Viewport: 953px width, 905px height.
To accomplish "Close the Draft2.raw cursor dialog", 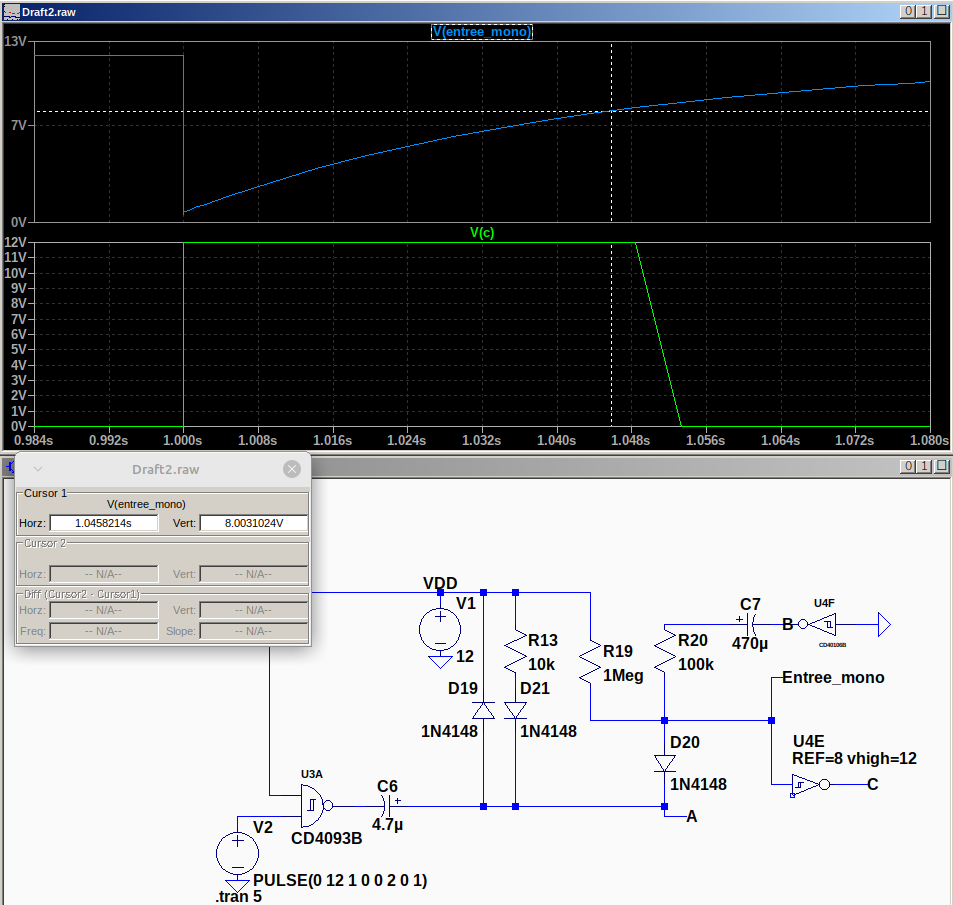I will point(292,469).
